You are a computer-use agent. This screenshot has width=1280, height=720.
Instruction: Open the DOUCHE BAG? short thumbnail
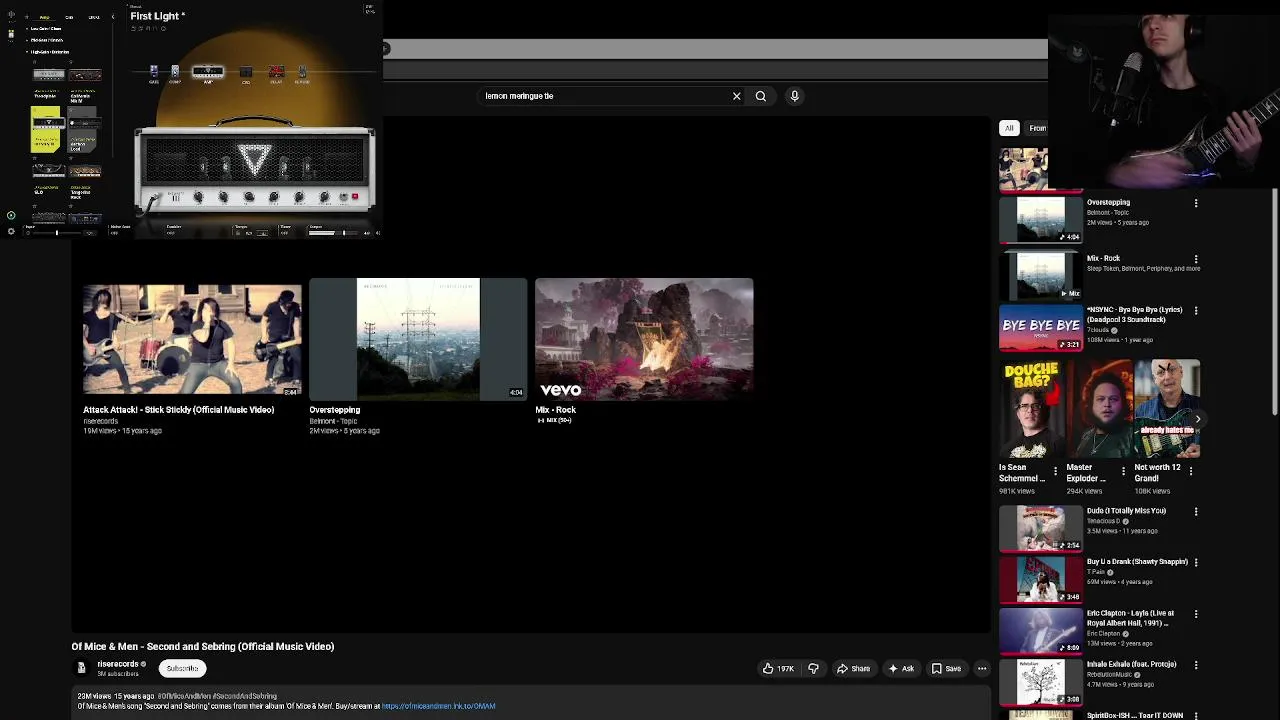tap(1031, 410)
